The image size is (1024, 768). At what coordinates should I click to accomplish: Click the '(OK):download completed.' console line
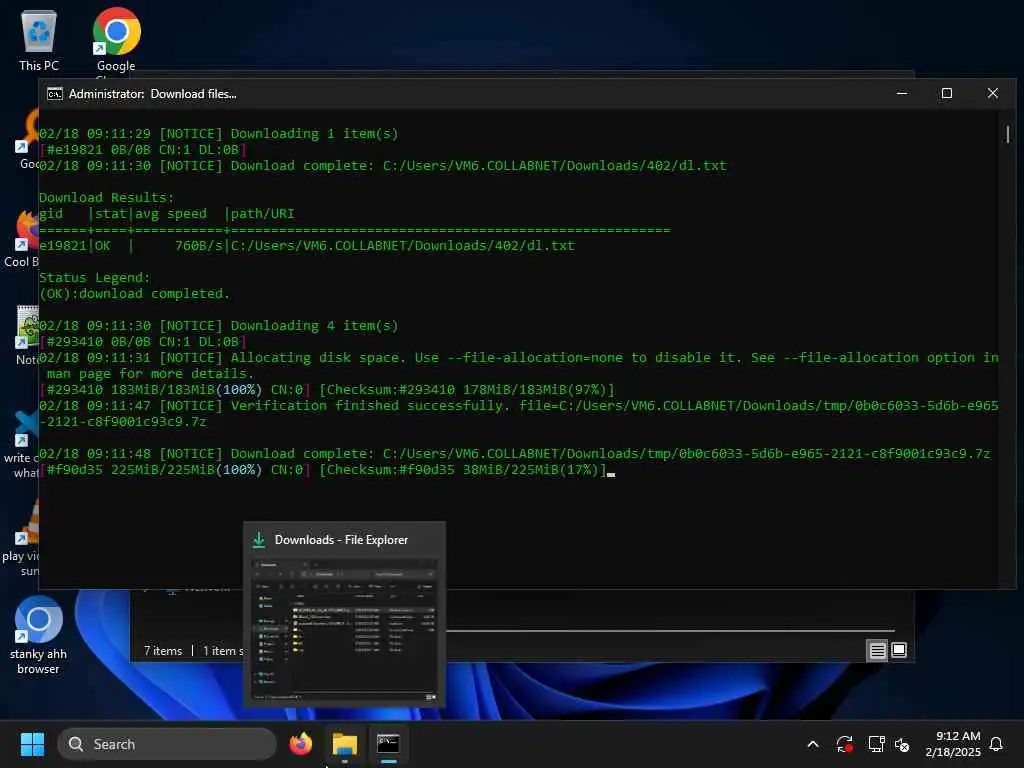(x=135, y=294)
